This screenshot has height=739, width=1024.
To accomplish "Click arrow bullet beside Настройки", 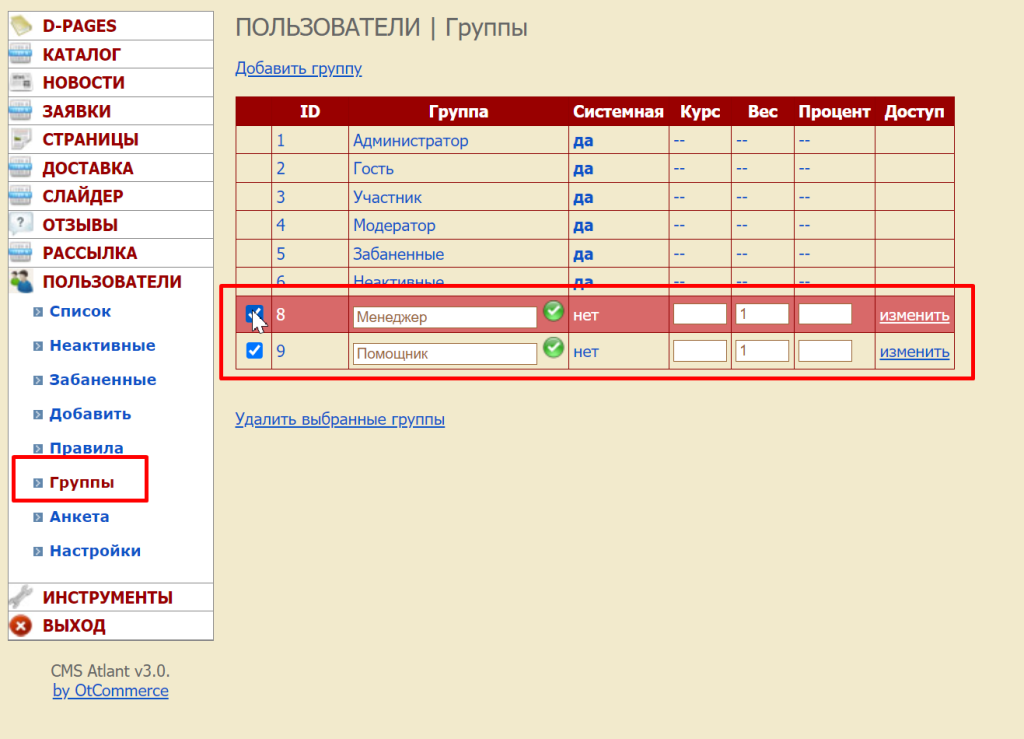I will (x=38, y=552).
